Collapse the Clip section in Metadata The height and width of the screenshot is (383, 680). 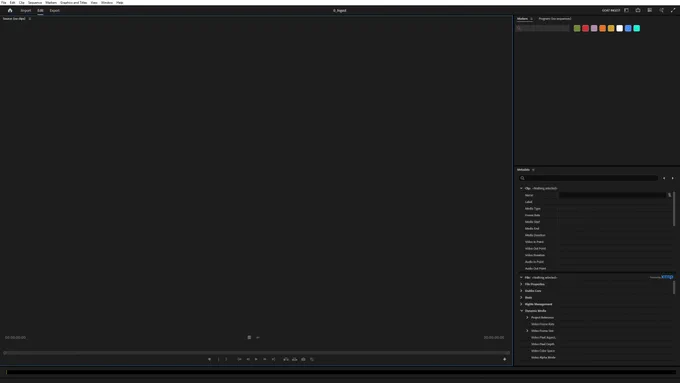tap(521, 188)
